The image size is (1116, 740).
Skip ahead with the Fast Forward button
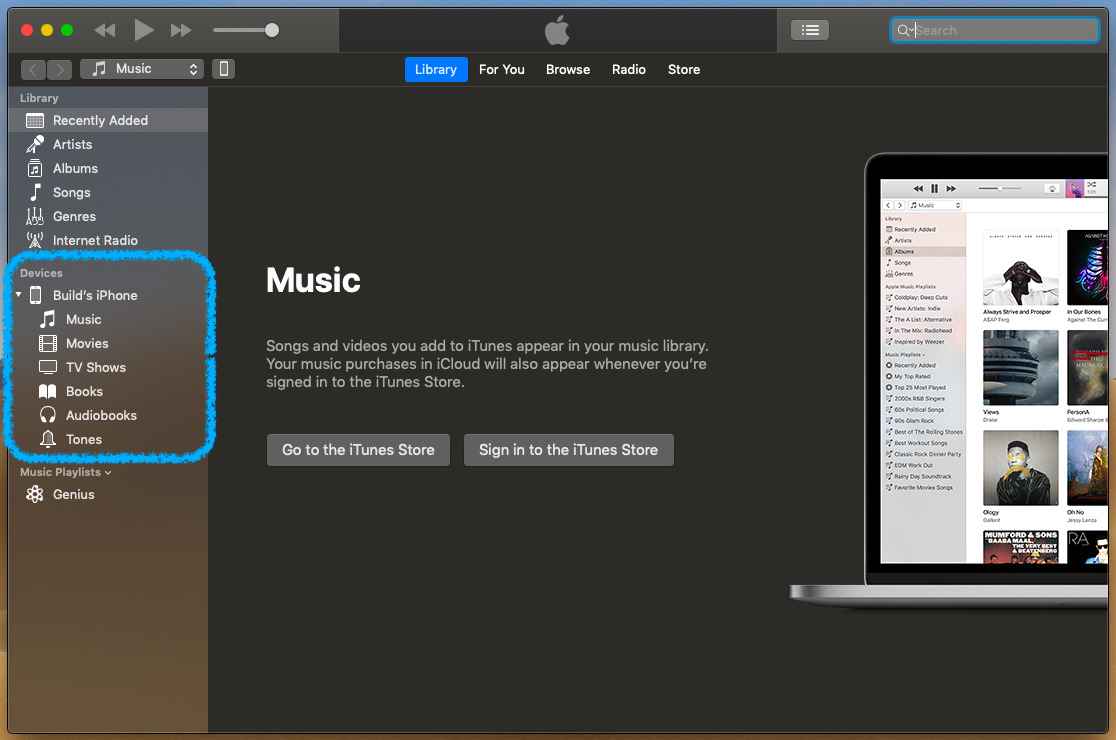181,30
